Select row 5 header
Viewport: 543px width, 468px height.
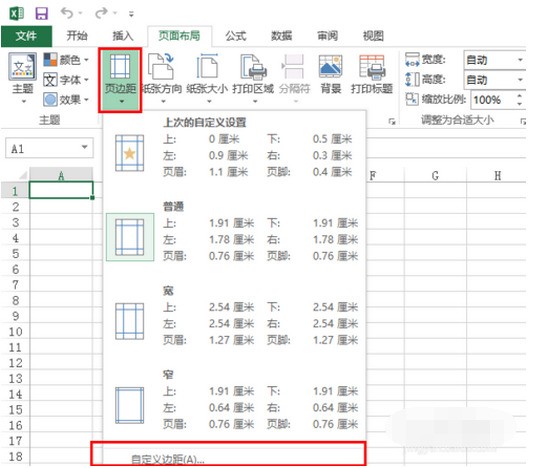click(15, 254)
